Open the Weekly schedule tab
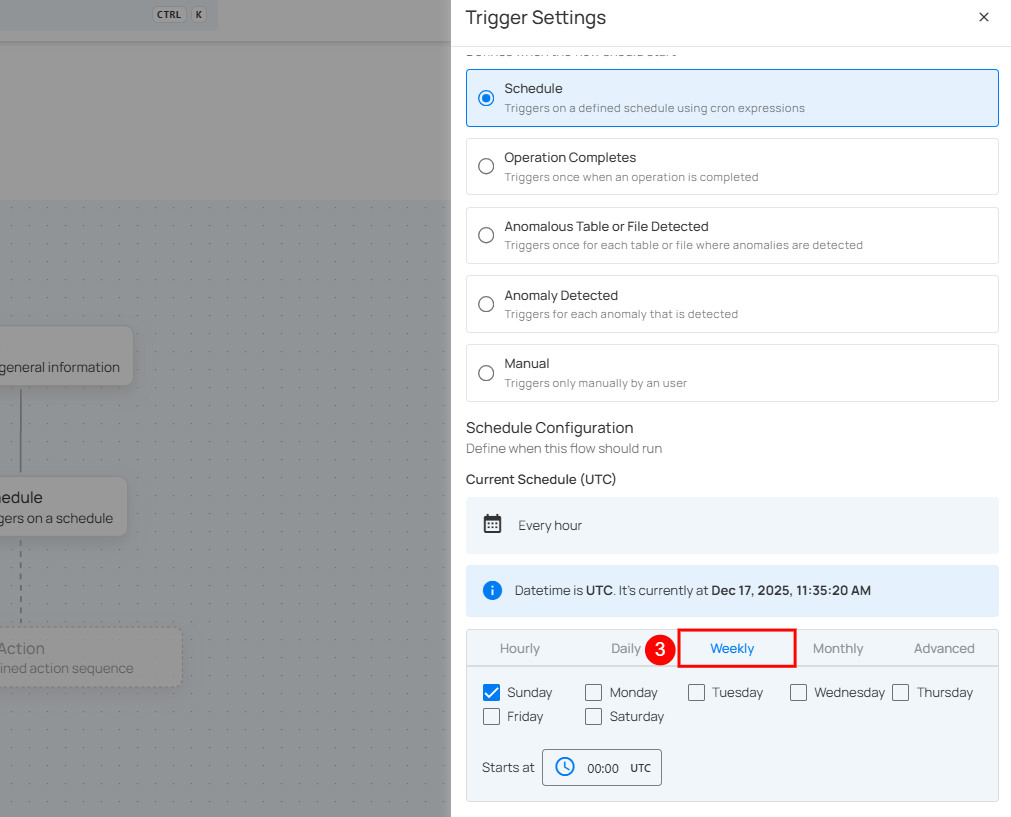Screen dimensions: 1011x817 [732, 649]
